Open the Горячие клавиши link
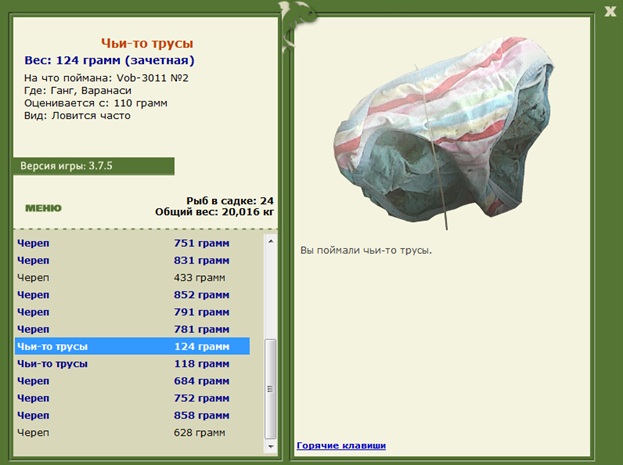The image size is (623, 465). [341, 446]
